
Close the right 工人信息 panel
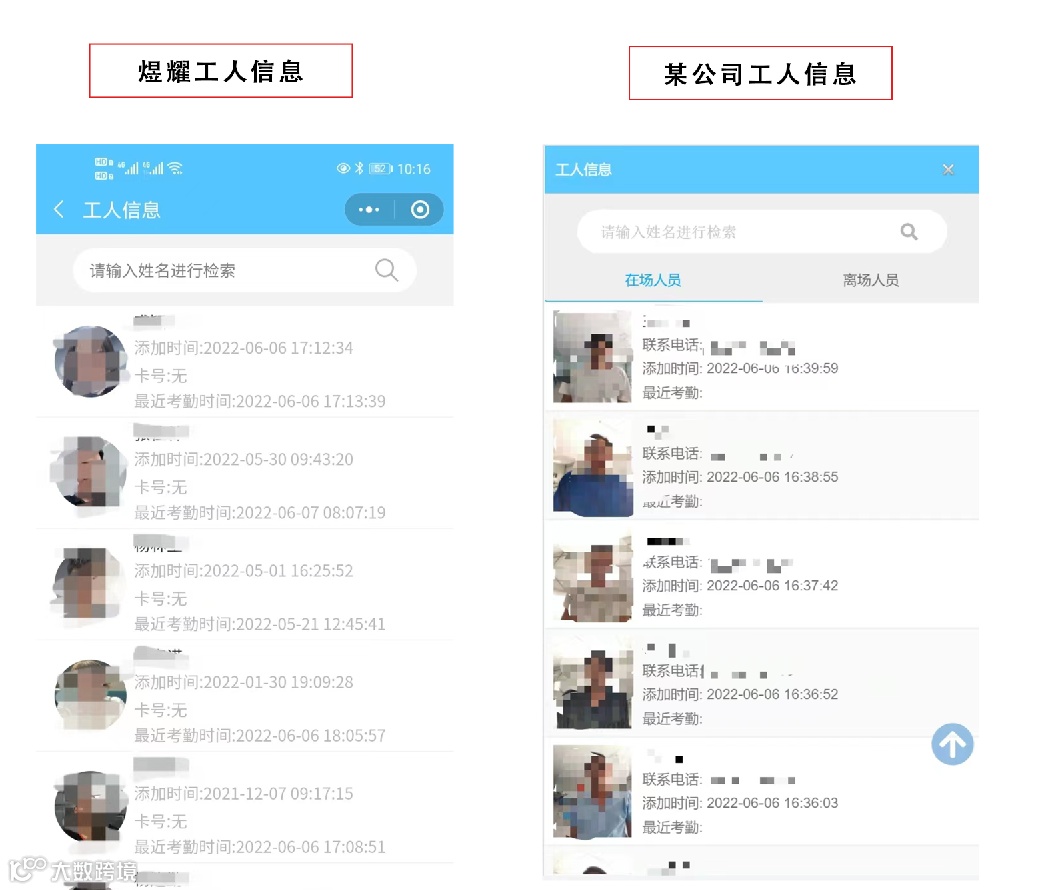(948, 169)
